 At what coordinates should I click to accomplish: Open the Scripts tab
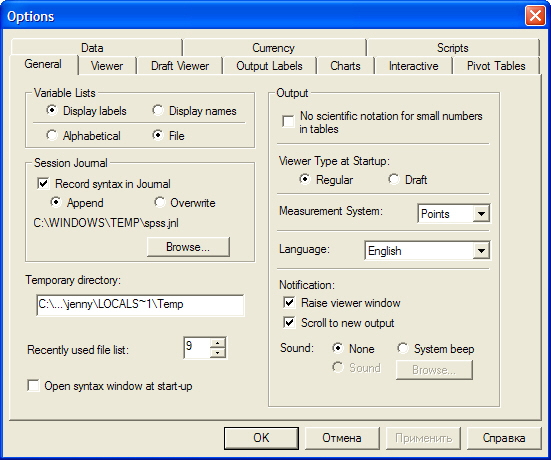pyautogui.click(x=453, y=48)
